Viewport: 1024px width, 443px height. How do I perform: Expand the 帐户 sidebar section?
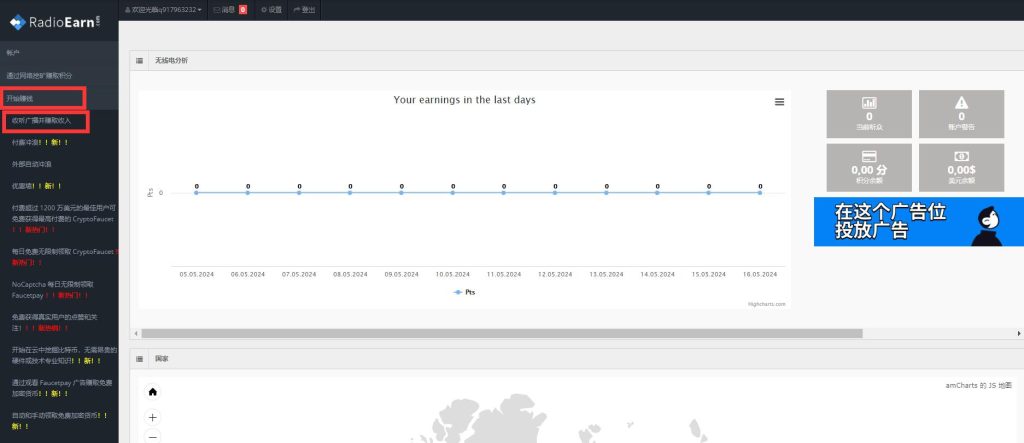pyautogui.click(x=59, y=53)
